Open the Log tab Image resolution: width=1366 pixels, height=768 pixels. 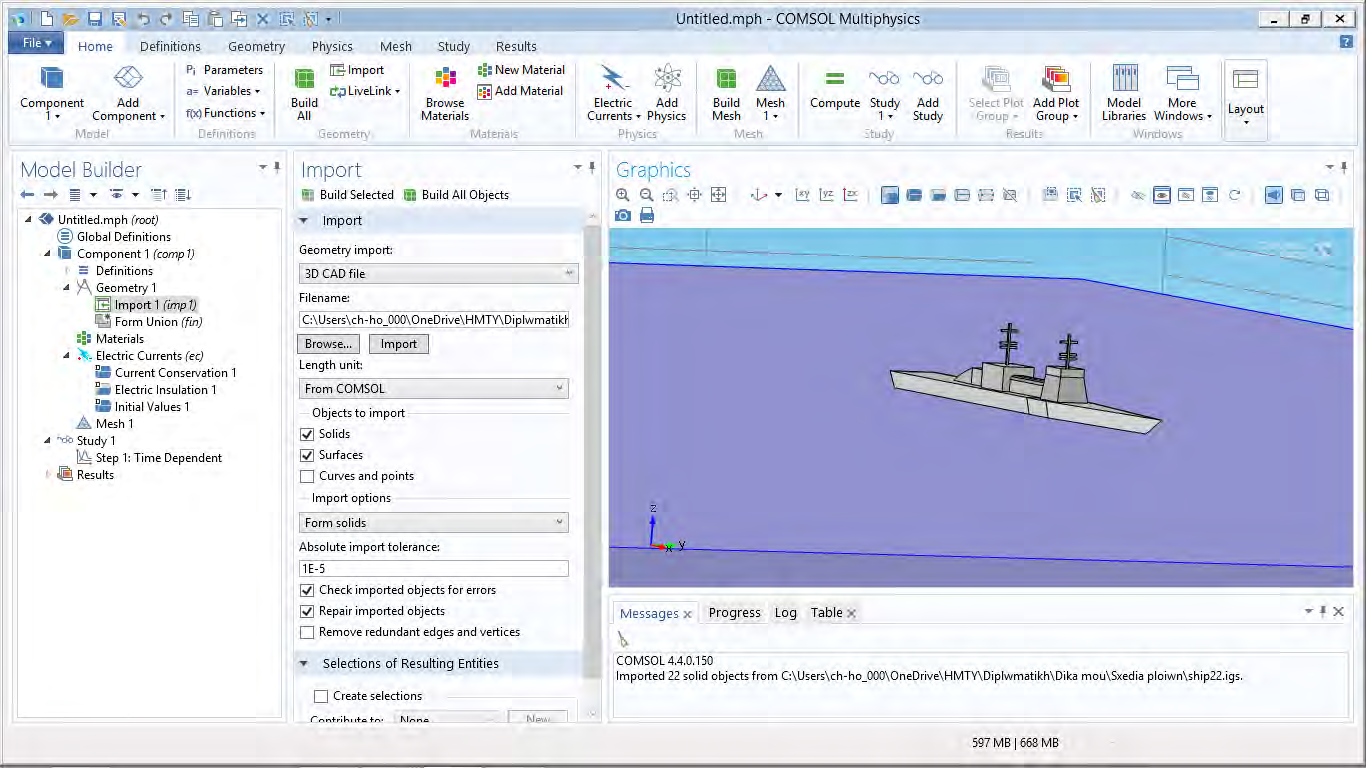785,613
